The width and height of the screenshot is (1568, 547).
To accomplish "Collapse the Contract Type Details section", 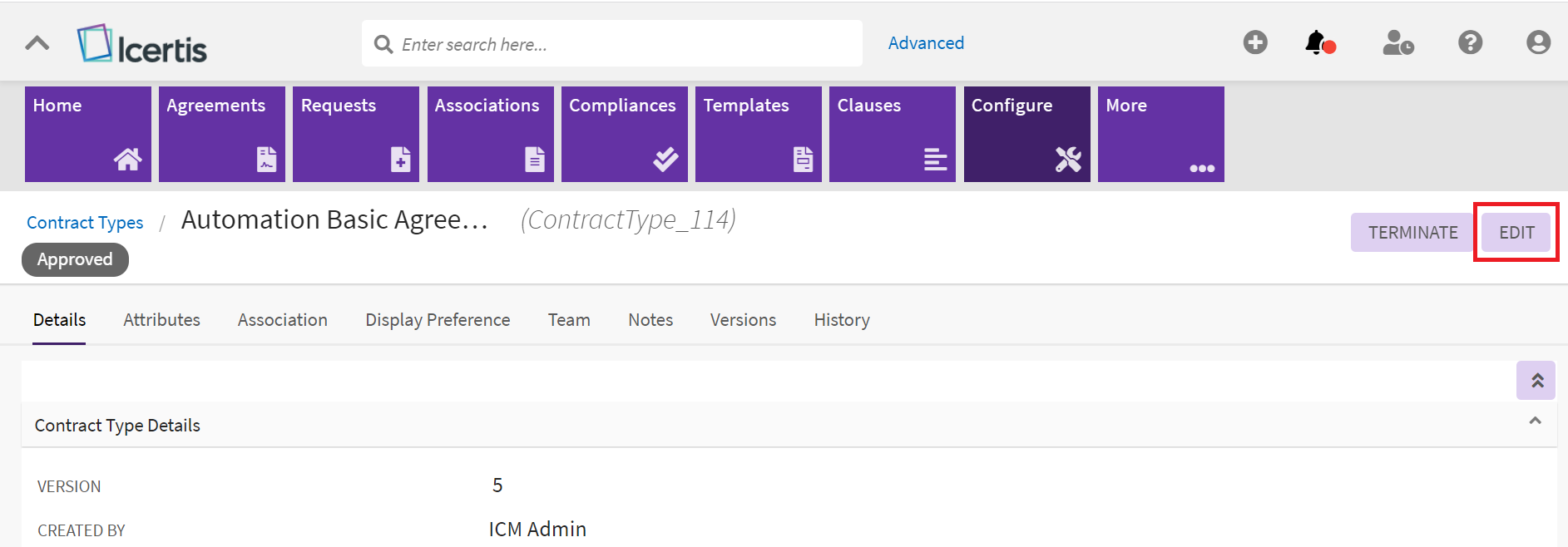I will click(x=1535, y=421).
